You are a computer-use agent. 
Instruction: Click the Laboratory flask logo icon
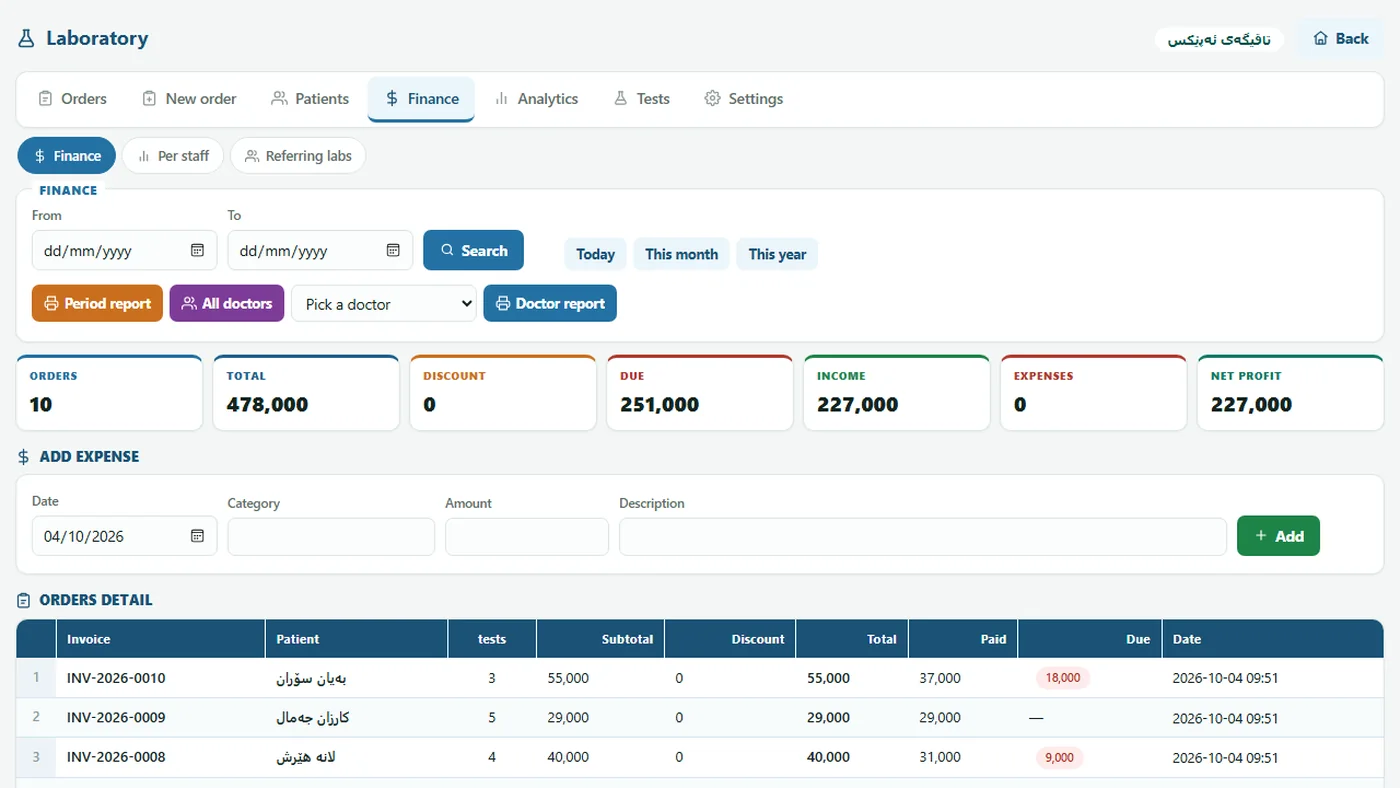click(26, 39)
